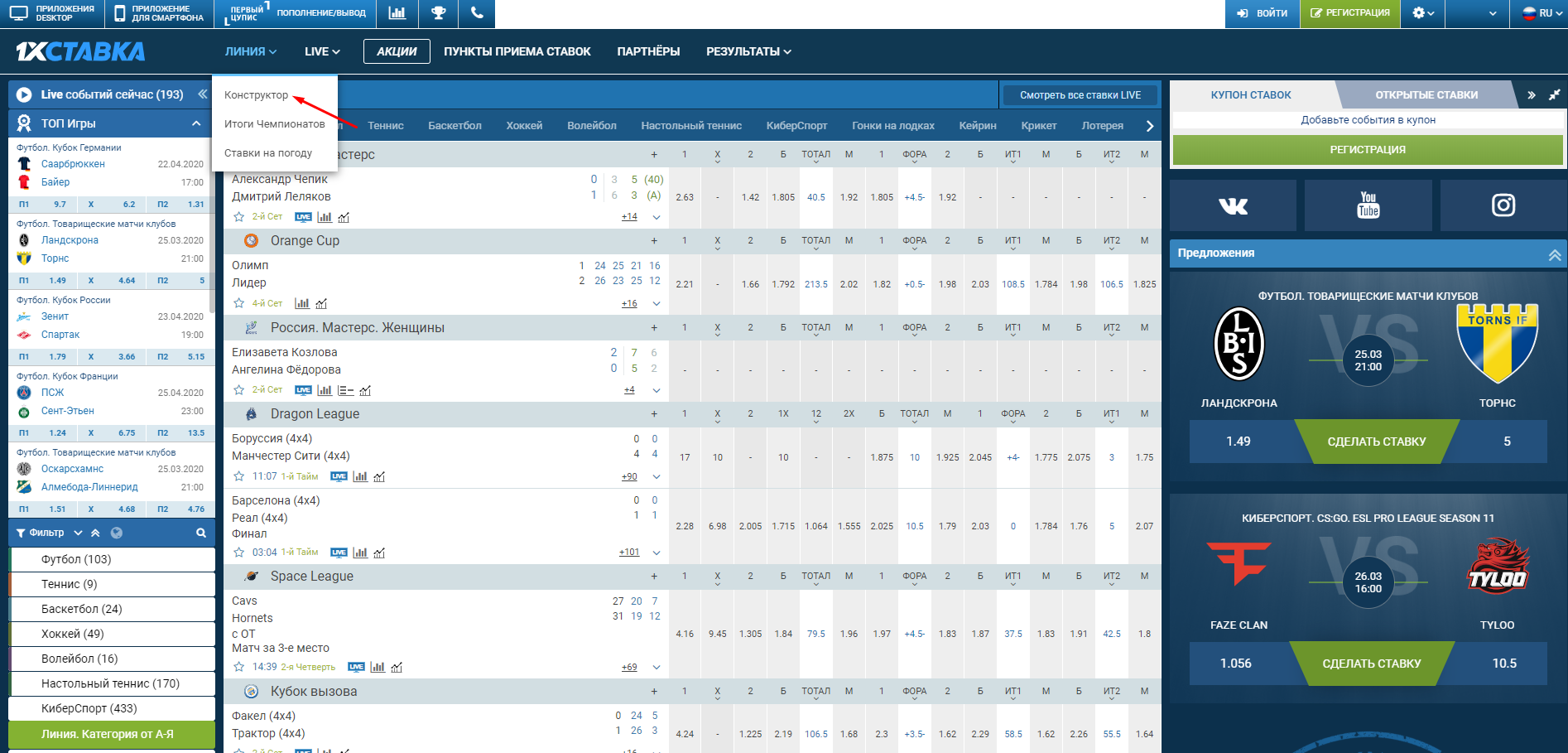Collapse the ТОП Игры section
The width and height of the screenshot is (1568, 753).
click(196, 123)
